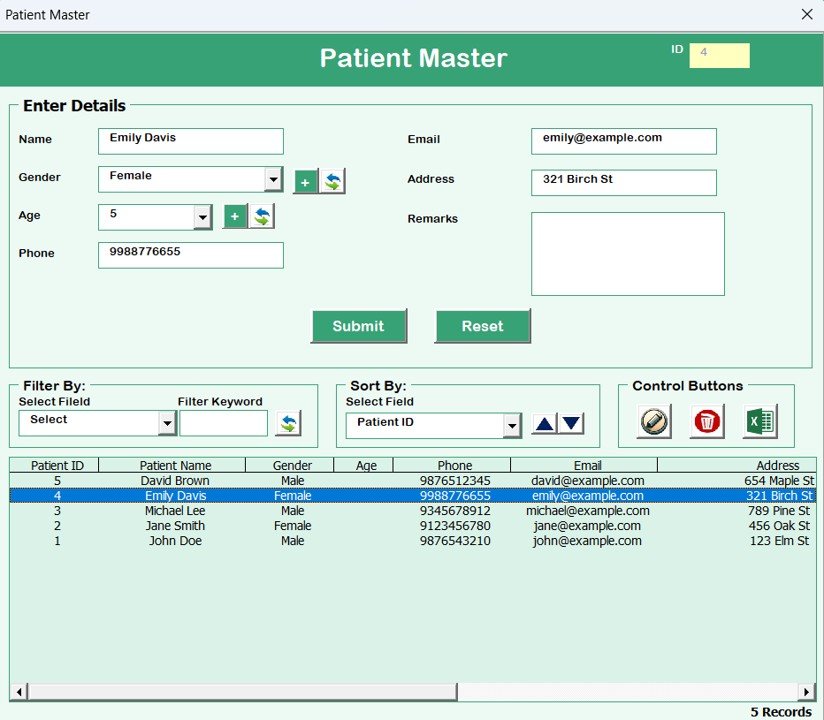Submit the patient details
The width and height of the screenshot is (824, 720).
pyautogui.click(x=359, y=326)
